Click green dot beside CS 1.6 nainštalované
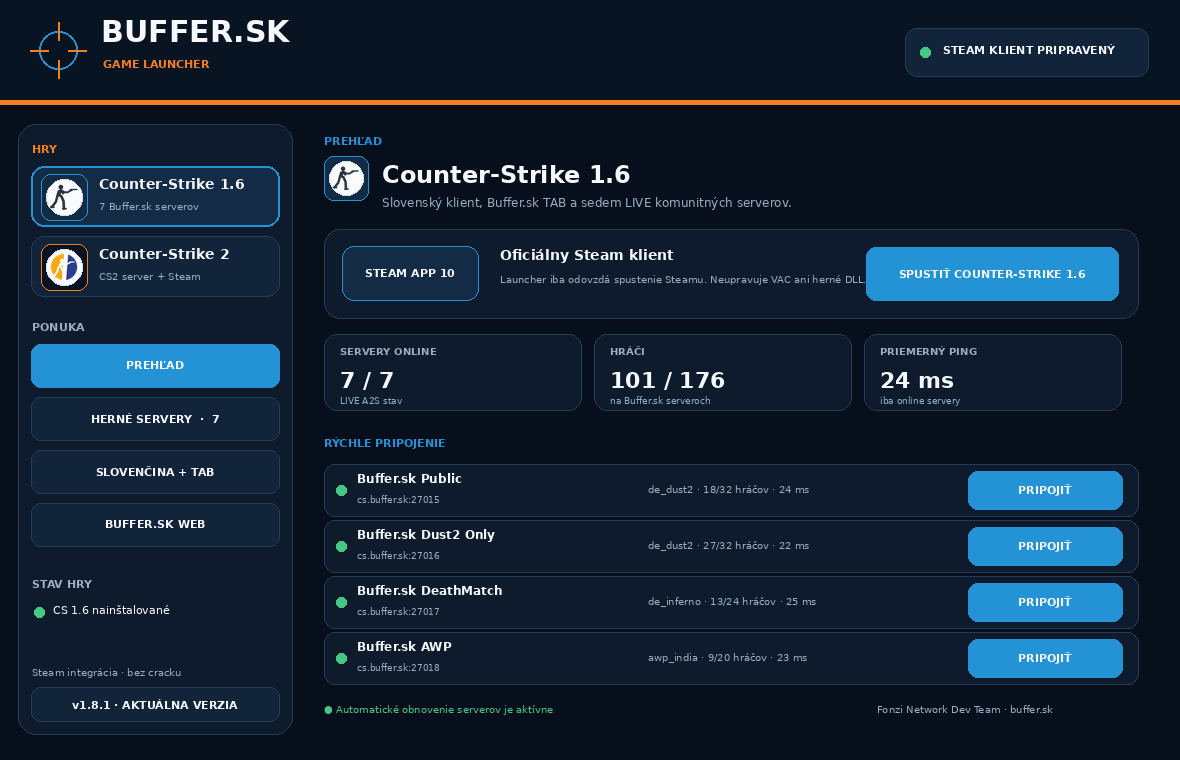 click(40, 612)
